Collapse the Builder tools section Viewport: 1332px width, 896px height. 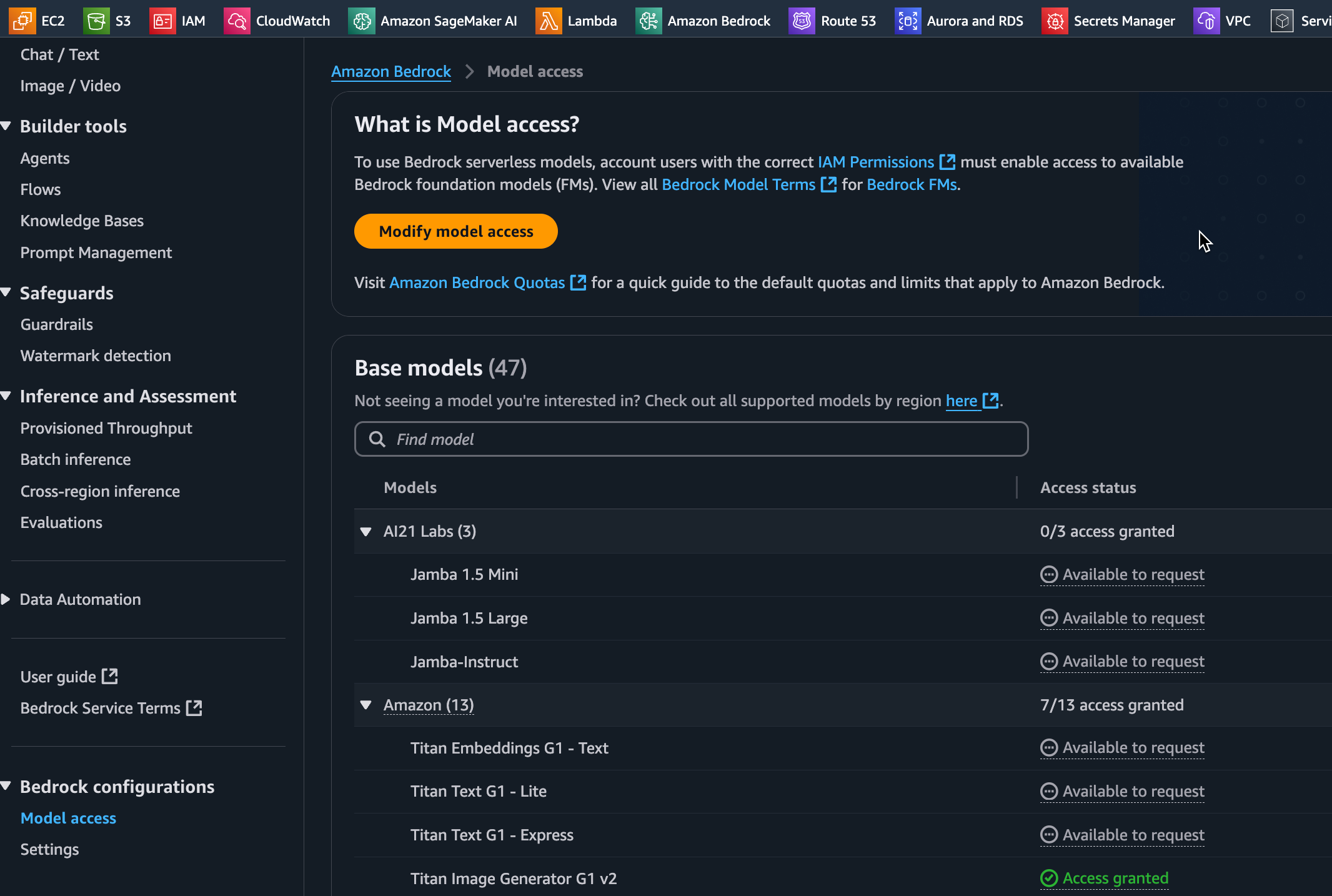pos(6,126)
